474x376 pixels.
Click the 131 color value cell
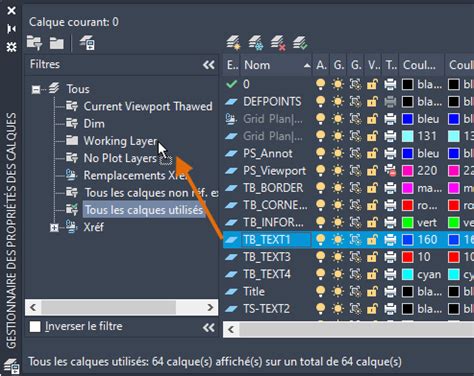point(427,136)
